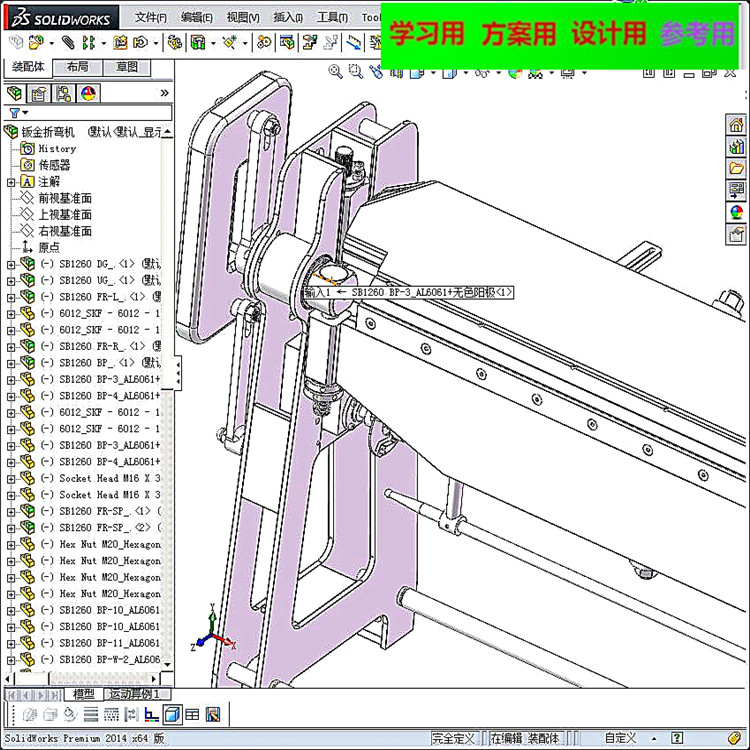Screen dimensions: 750x750
Task: Expand the SB1260 FR-L_ <1> component node
Action: [x=11, y=298]
